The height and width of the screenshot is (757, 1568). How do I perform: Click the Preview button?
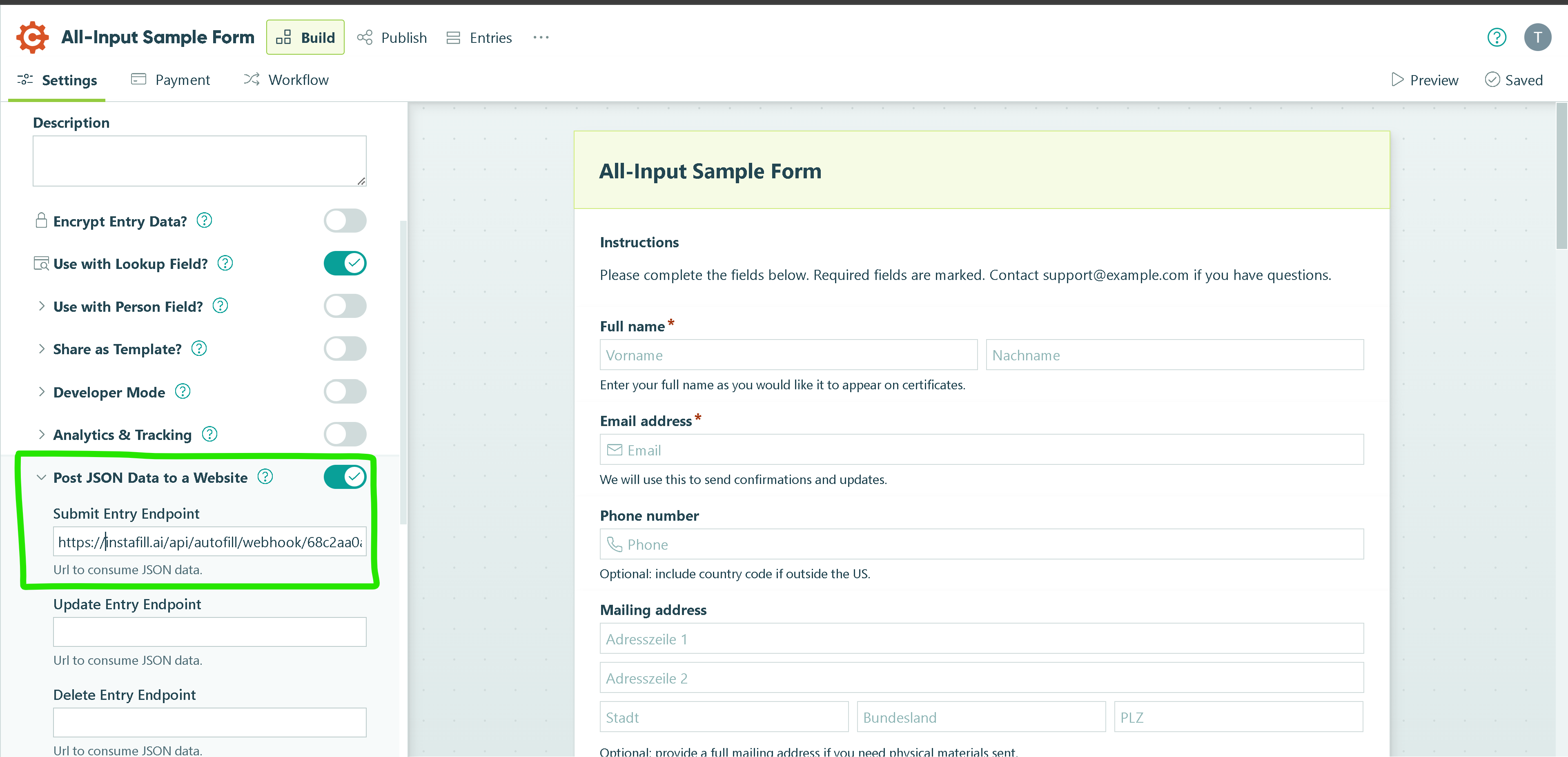coord(1425,80)
